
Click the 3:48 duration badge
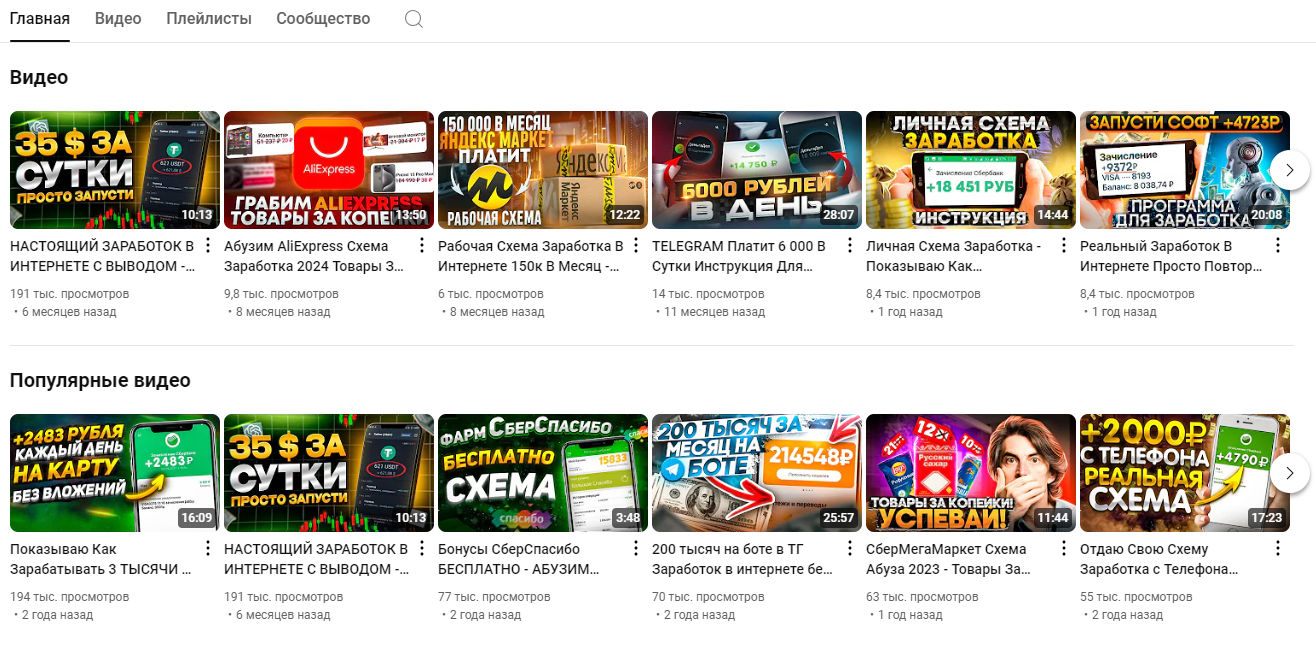pos(627,517)
